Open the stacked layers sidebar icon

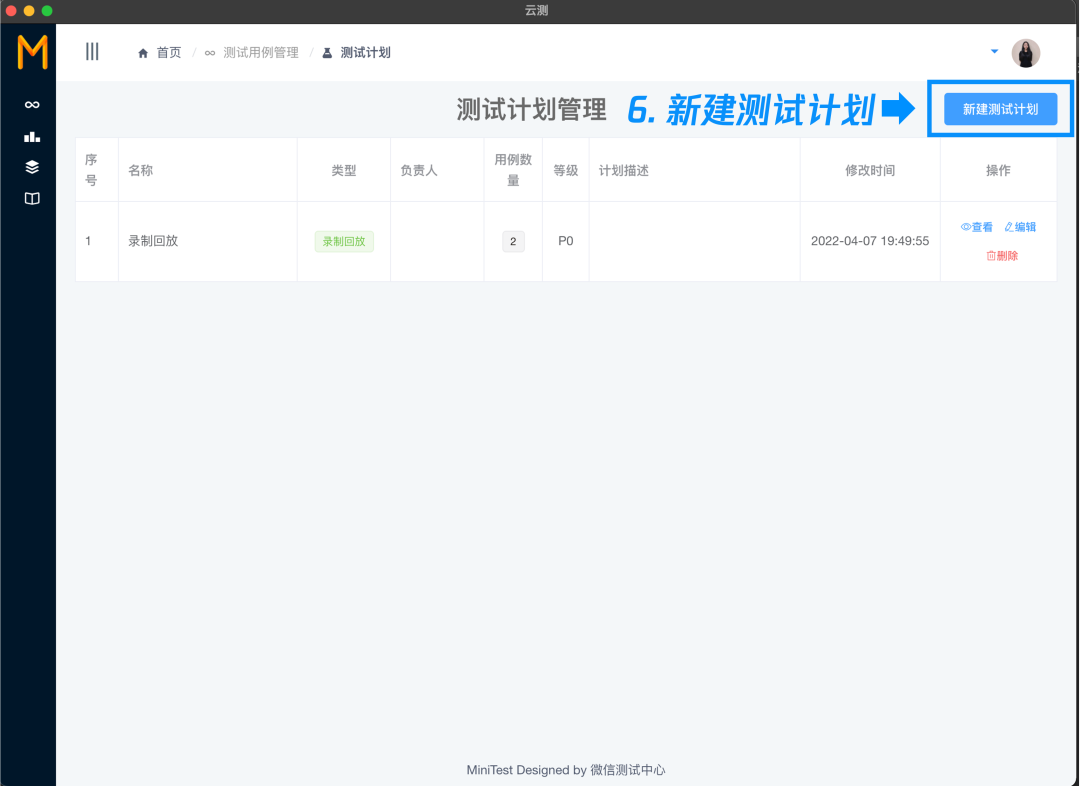(32, 167)
